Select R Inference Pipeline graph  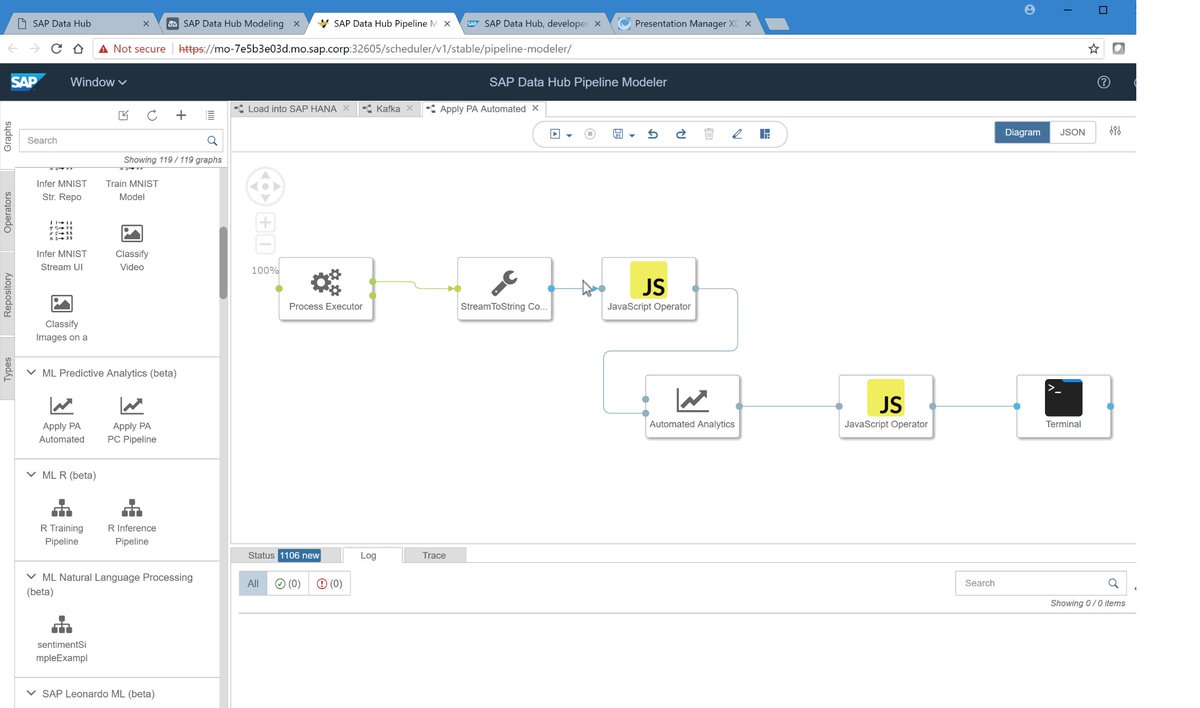[132, 521]
